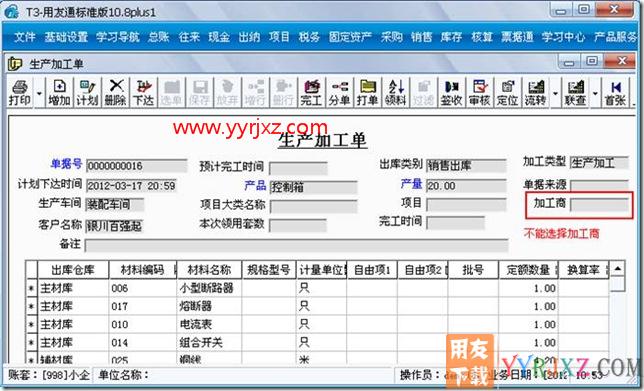
Task: Open the 票据通 menu
Action: pos(517,37)
